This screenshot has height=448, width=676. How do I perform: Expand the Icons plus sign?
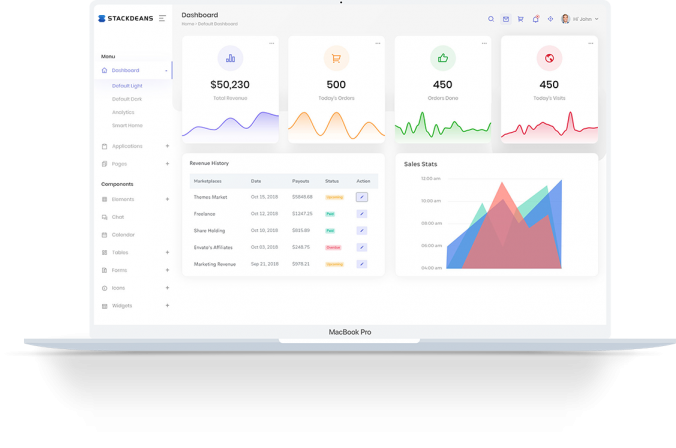pos(167,288)
